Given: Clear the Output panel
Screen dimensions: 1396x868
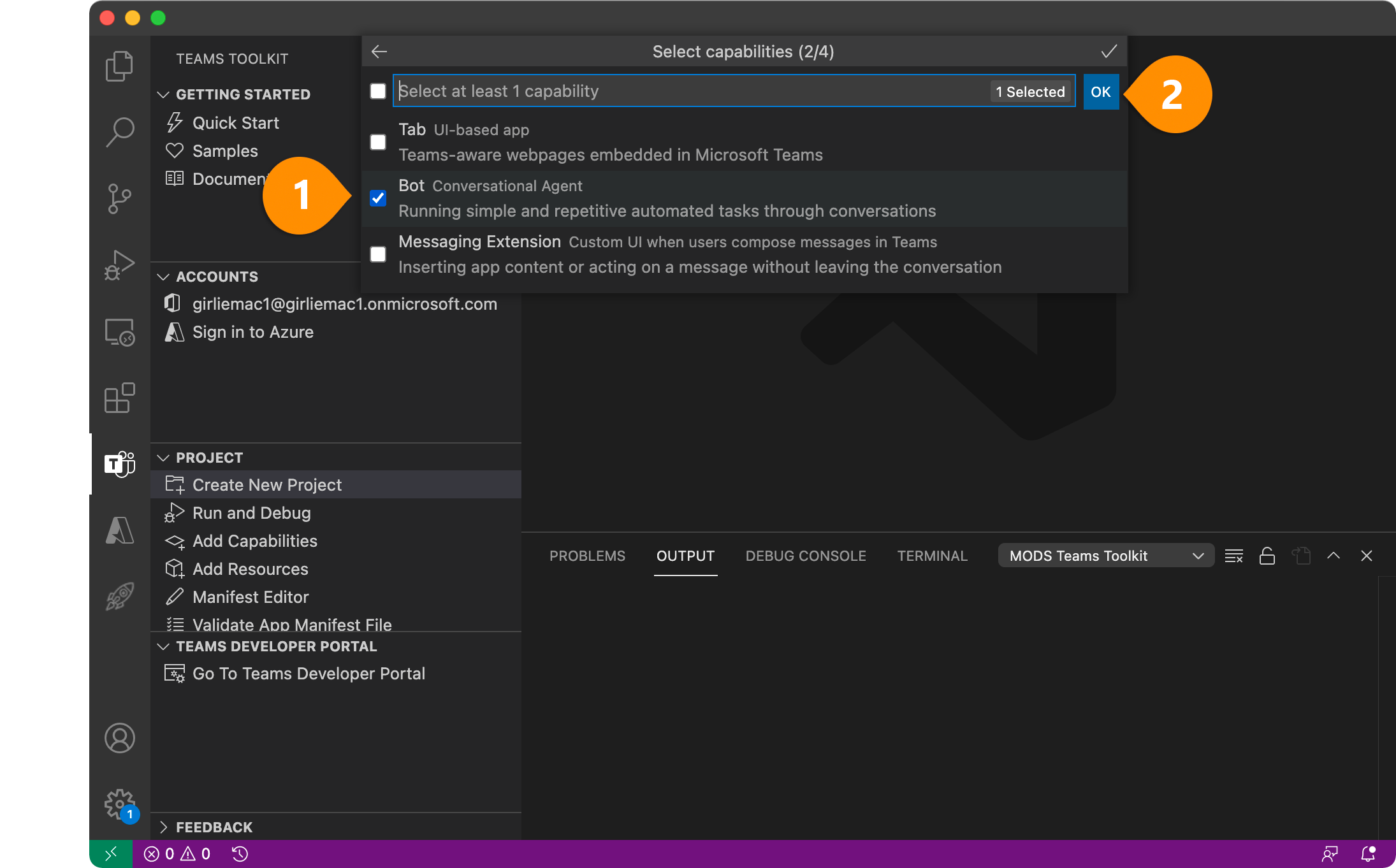Looking at the screenshot, I should pyautogui.click(x=1234, y=555).
